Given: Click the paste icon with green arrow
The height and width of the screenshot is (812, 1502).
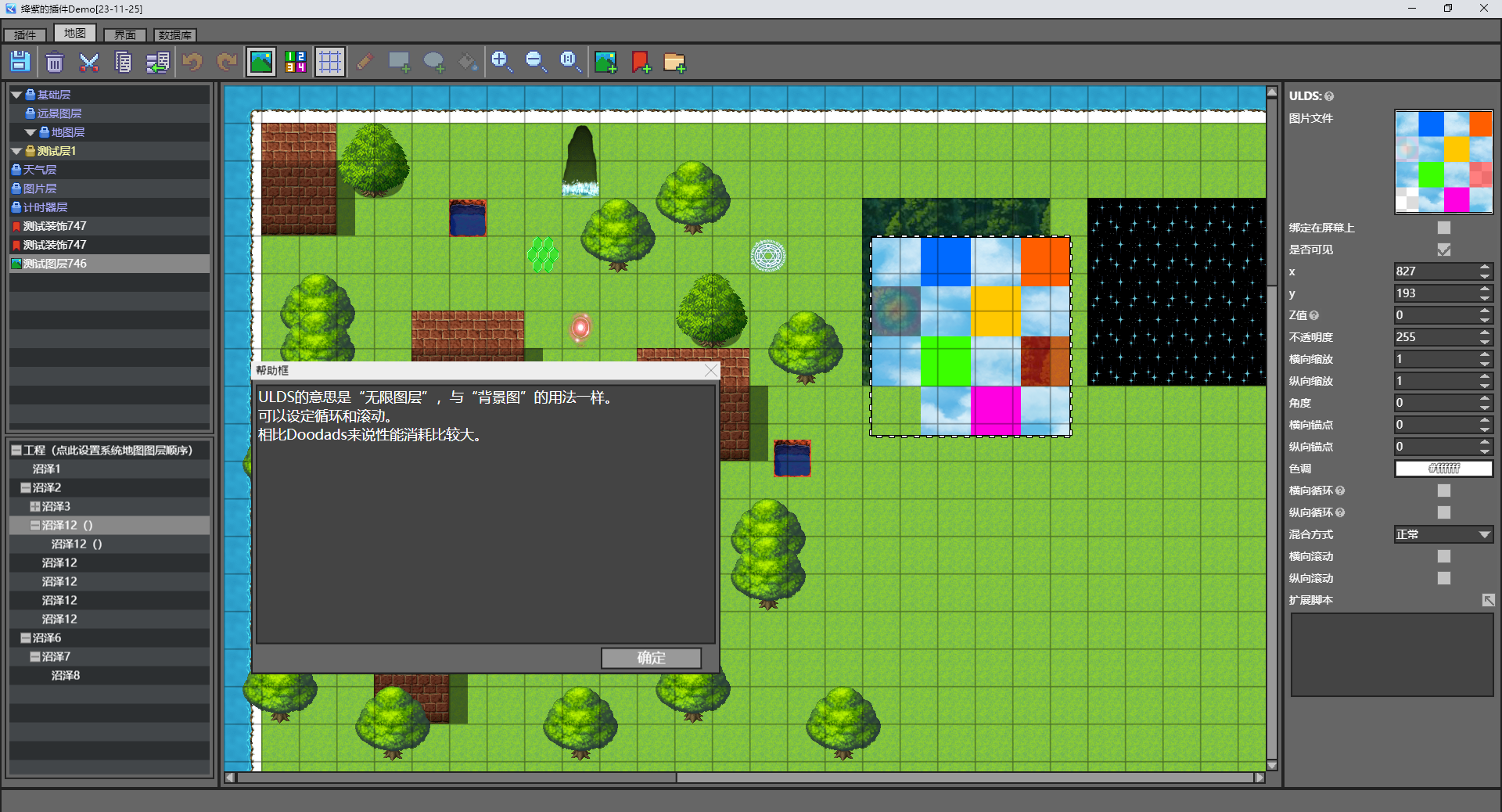Looking at the screenshot, I should 158,62.
